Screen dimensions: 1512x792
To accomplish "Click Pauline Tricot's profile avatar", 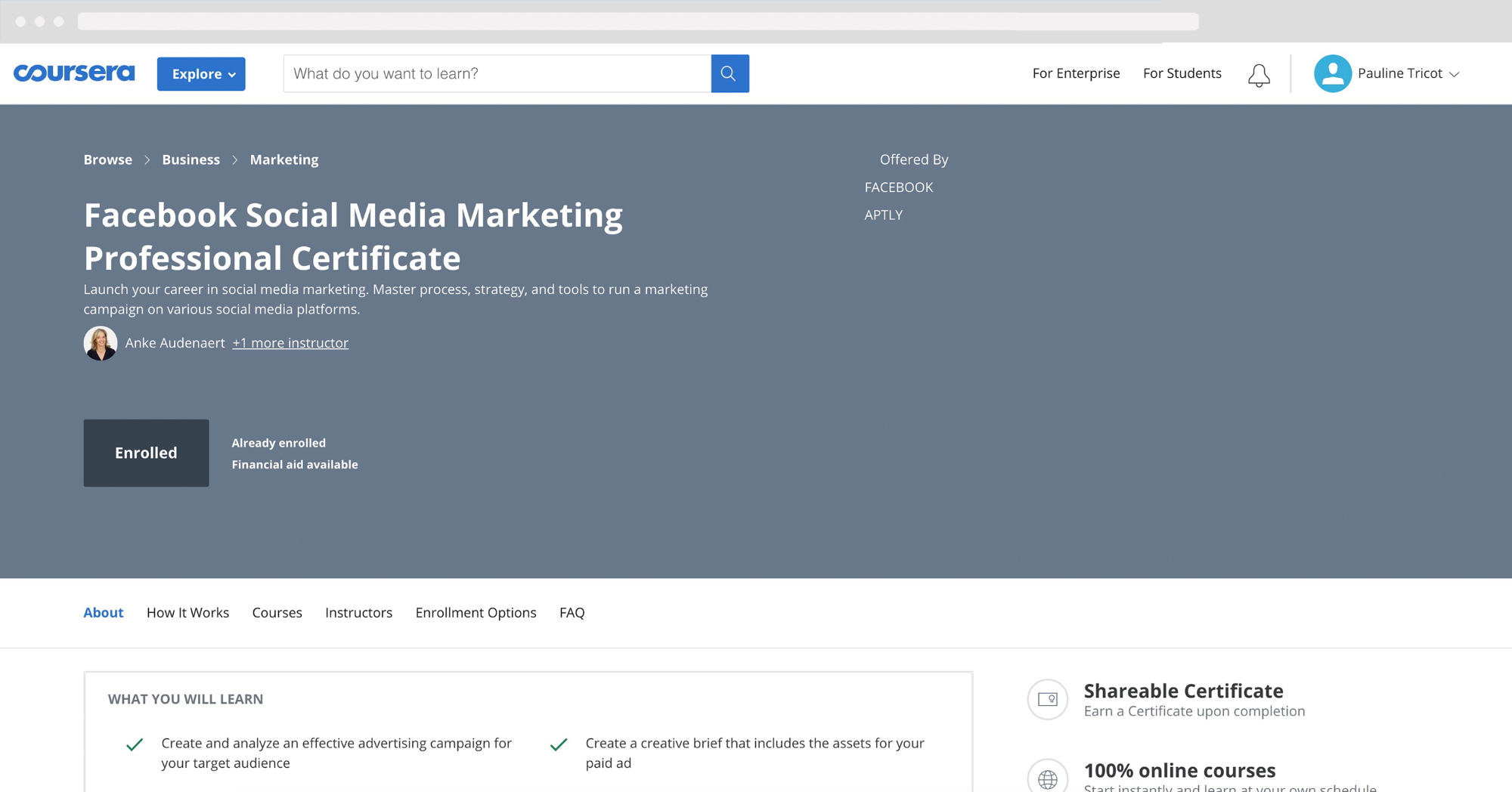I will 1332,73.
